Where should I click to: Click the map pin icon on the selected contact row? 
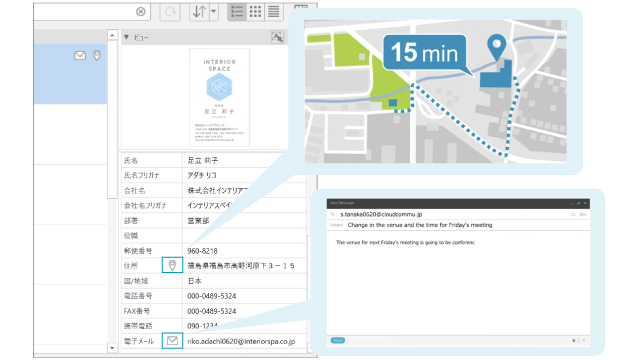(97, 56)
